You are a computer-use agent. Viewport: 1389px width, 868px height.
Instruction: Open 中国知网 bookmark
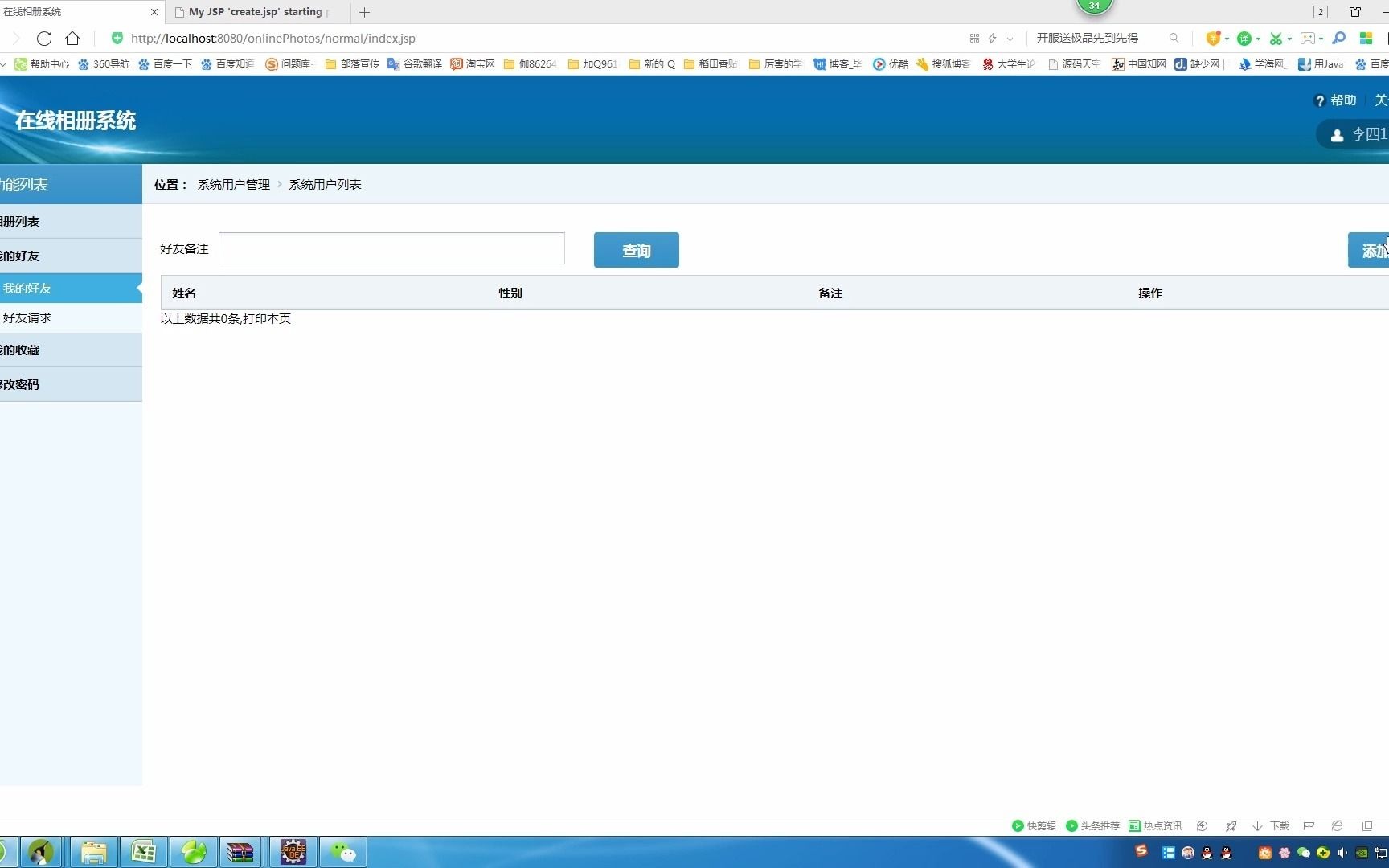[1139, 63]
